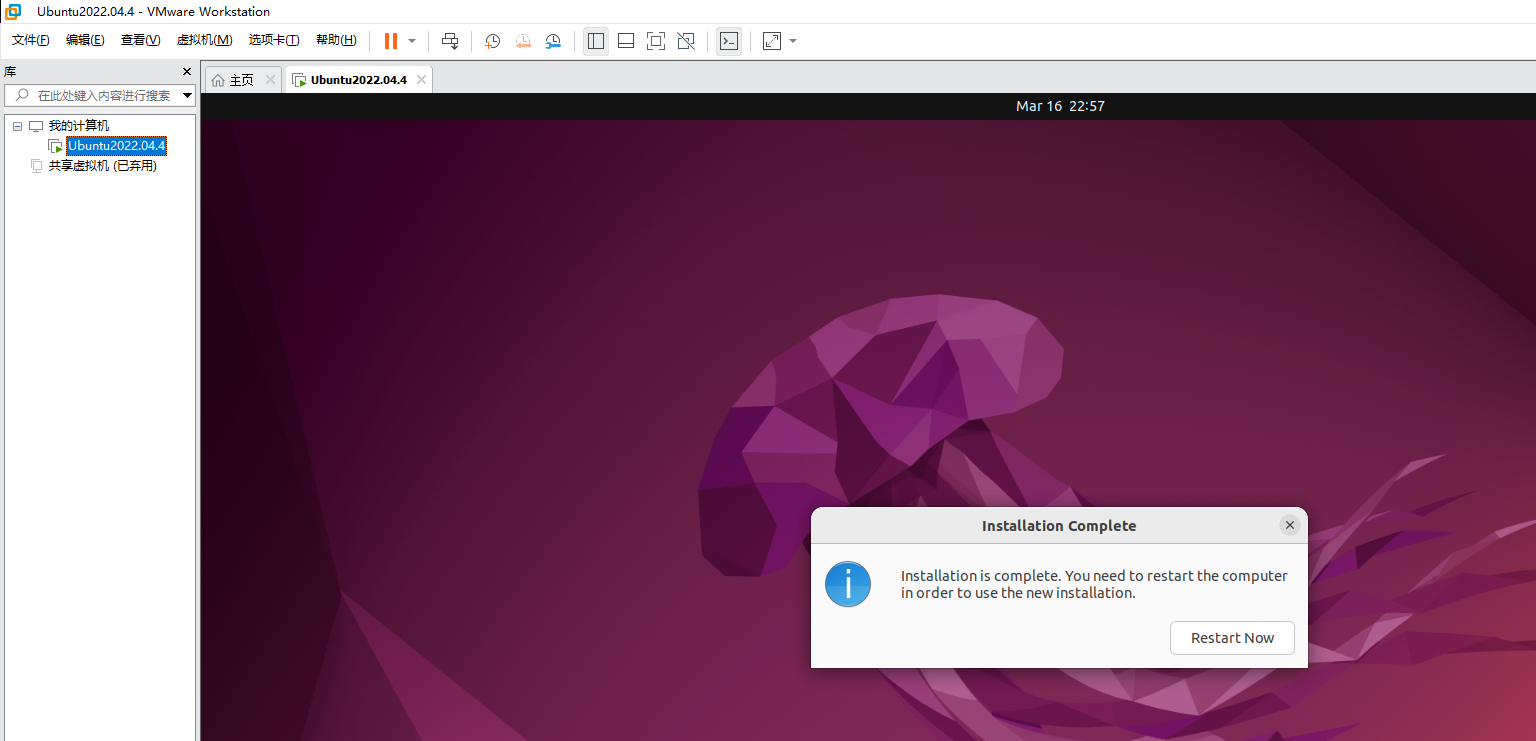
Task: Switch to the 主页 home tab
Action: coord(241,80)
